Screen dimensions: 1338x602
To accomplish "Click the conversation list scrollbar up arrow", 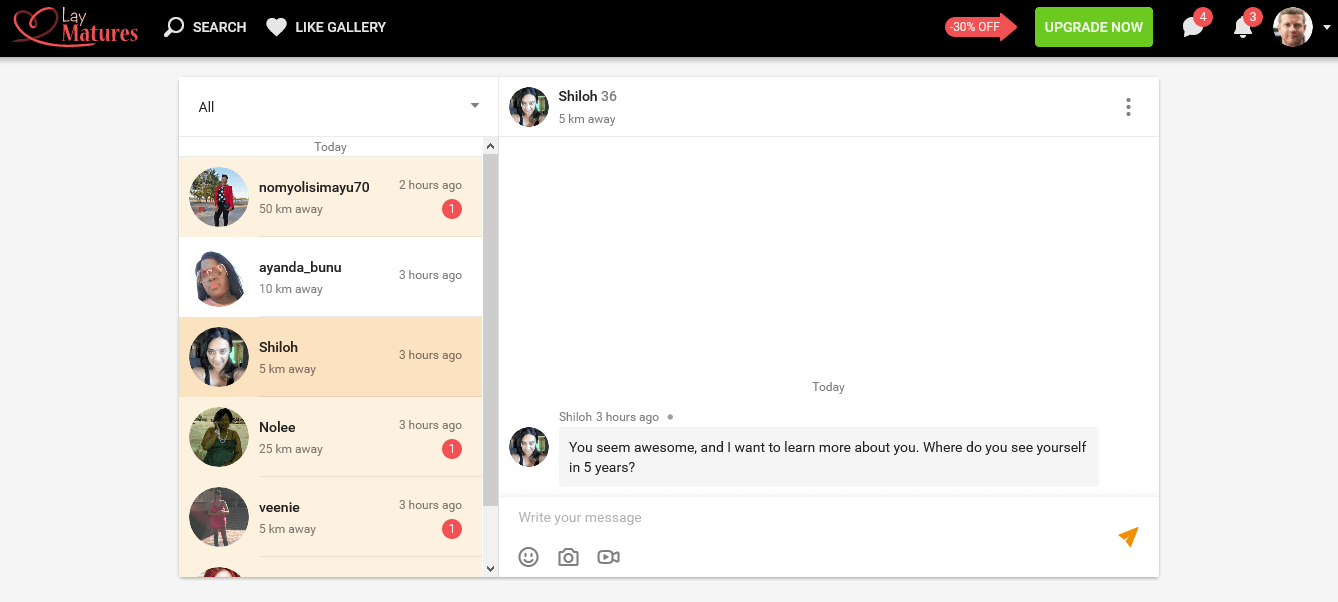I will point(490,146).
